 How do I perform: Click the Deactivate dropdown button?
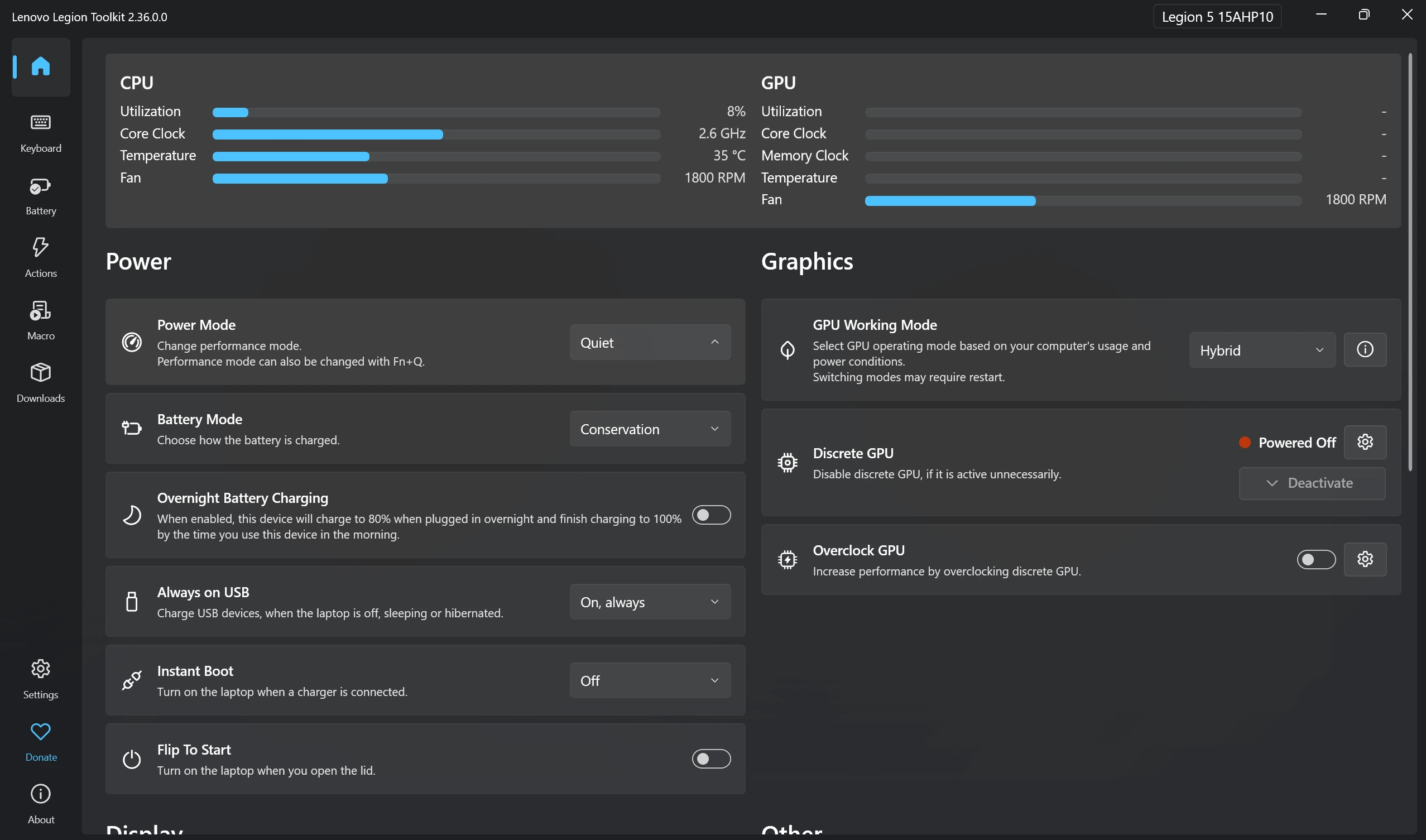1312,483
